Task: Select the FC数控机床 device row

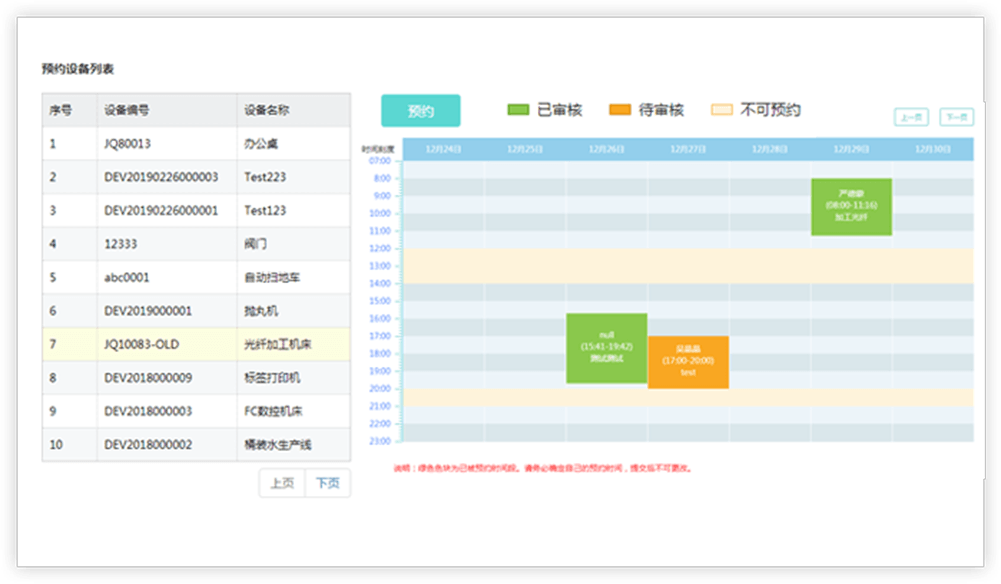Action: pos(196,411)
